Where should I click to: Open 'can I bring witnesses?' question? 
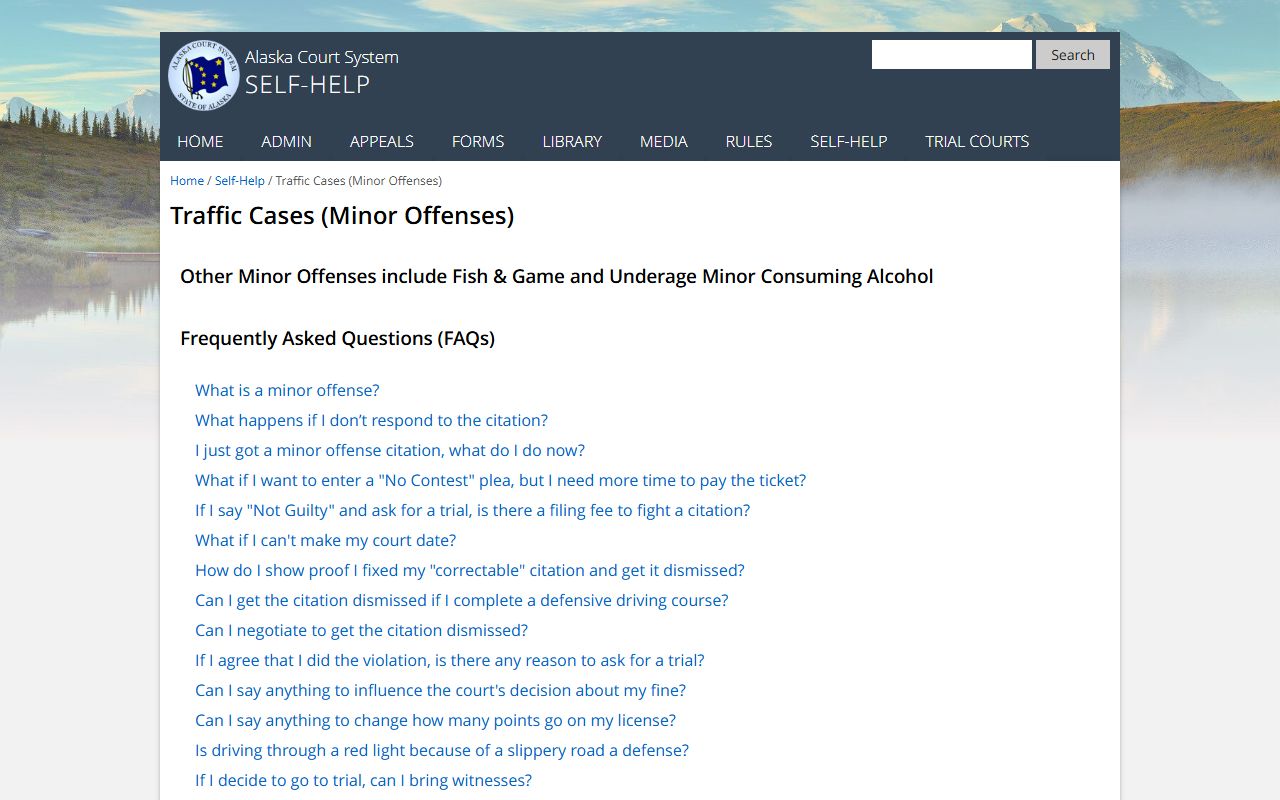click(363, 780)
